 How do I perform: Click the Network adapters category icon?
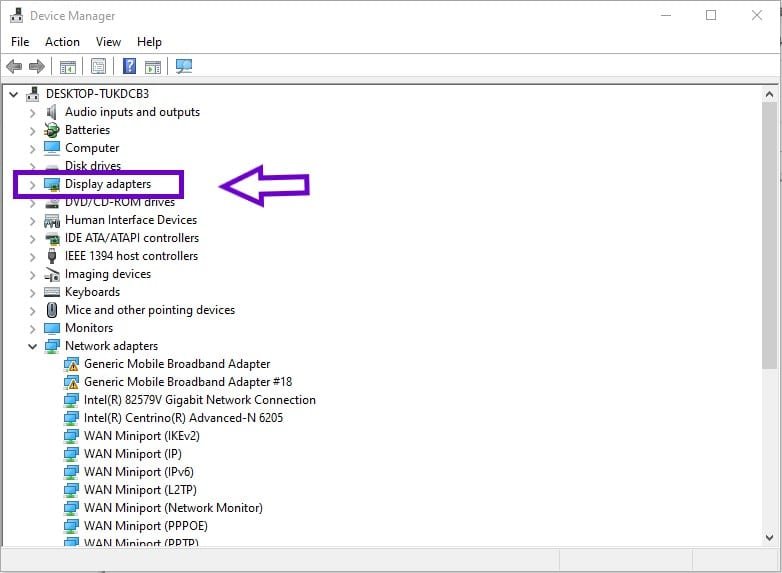pos(52,346)
